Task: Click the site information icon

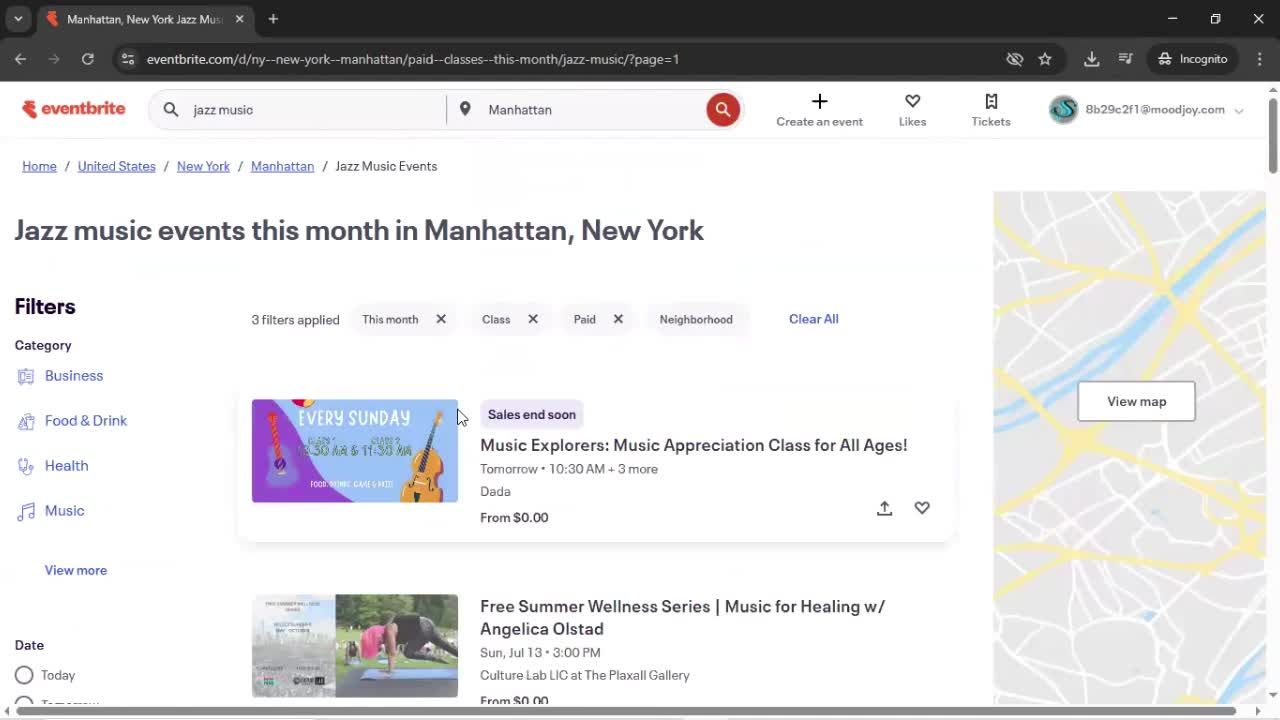Action: pyautogui.click(x=127, y=59)
